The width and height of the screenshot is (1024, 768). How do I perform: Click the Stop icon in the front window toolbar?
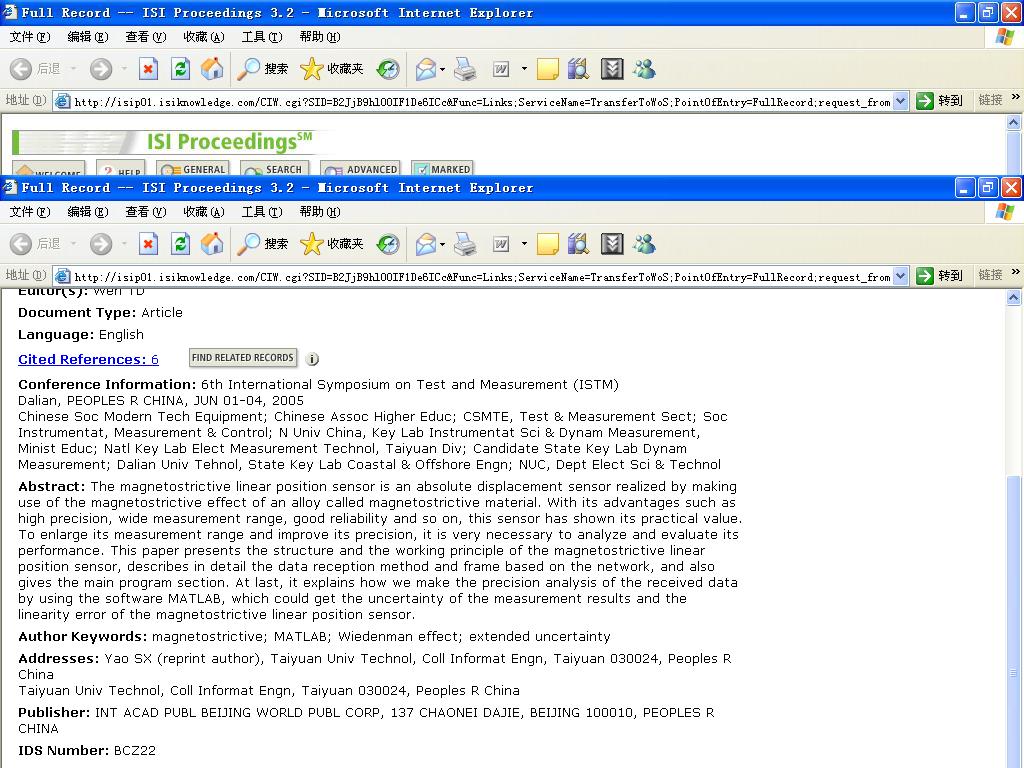(x=148, y=244)
